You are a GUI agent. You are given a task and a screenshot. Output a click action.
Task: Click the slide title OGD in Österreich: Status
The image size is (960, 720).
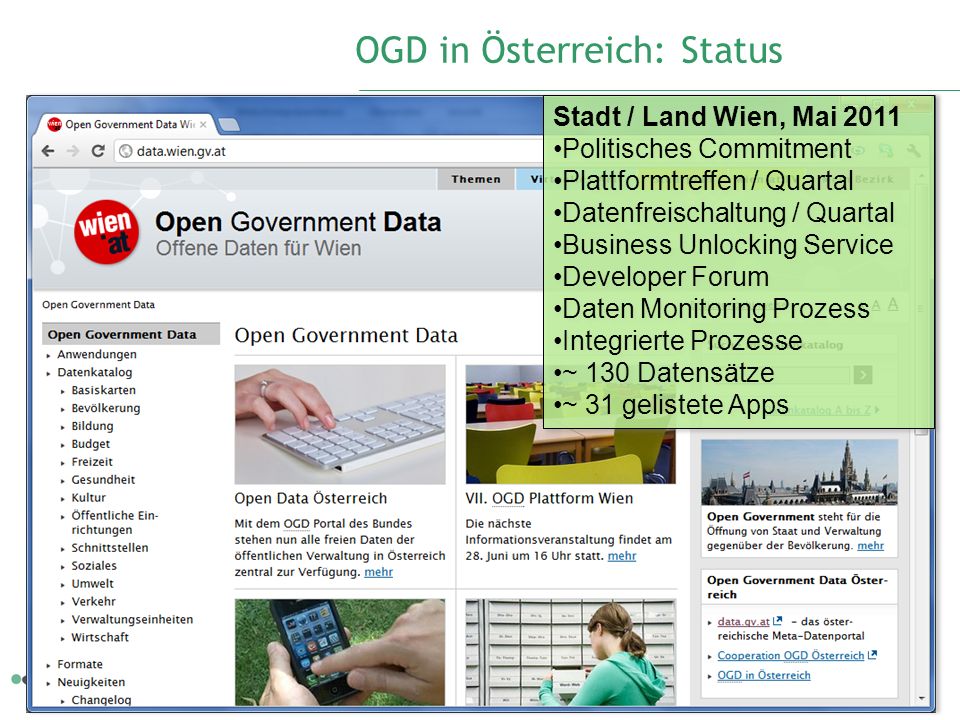point(569,50)
